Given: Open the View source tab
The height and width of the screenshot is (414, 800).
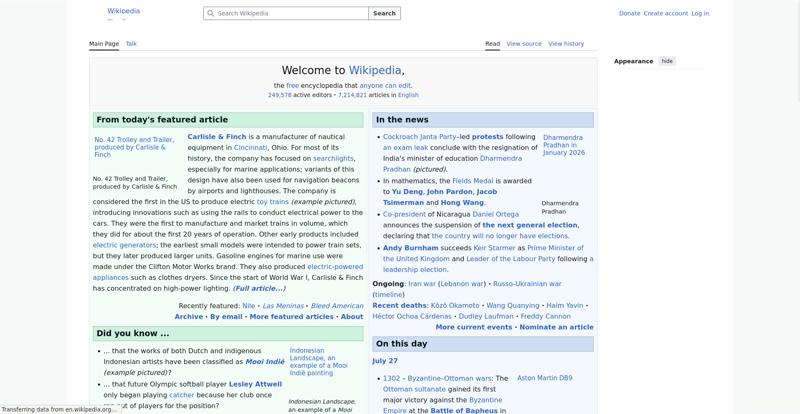Looking at the screenshot, I should [x=524, y=44].
